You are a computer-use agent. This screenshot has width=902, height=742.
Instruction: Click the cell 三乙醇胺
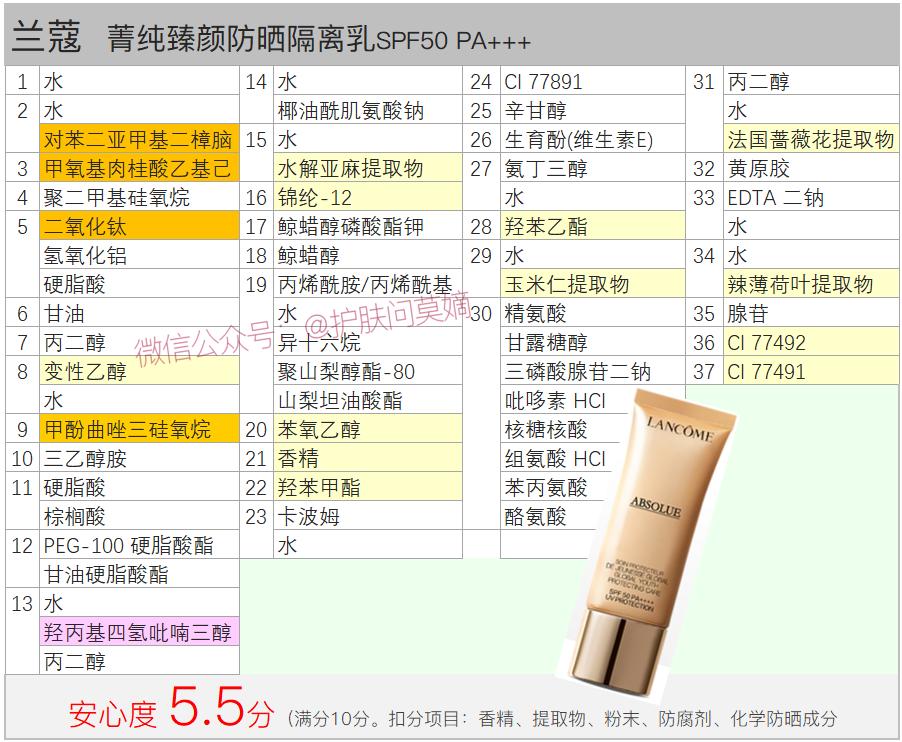(x=139, y=458)
